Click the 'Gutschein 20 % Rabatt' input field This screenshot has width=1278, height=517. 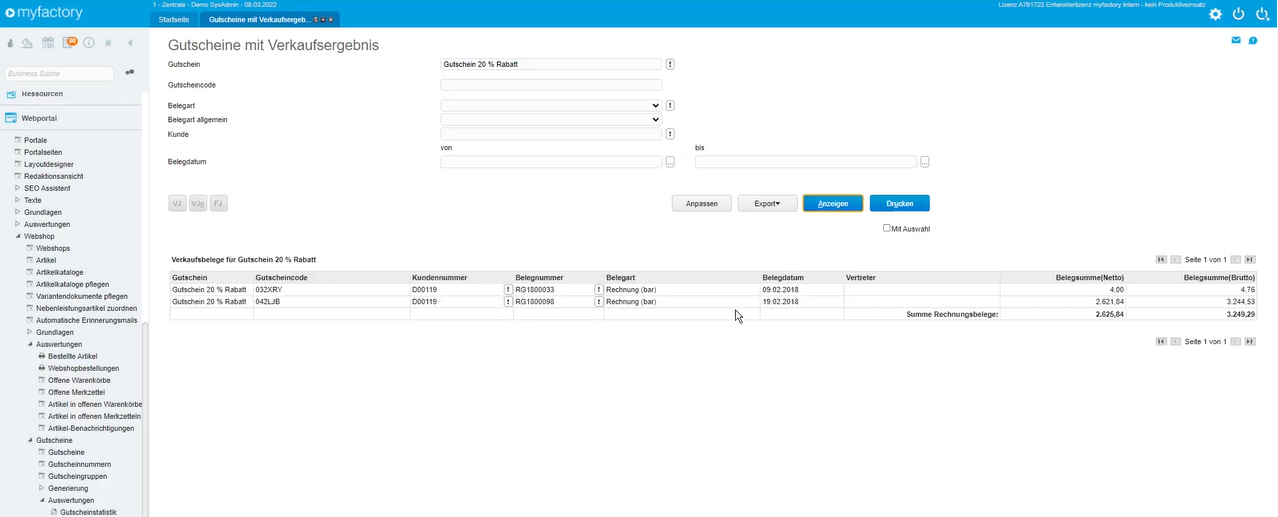pyautogui.click(x=551, y=64)
